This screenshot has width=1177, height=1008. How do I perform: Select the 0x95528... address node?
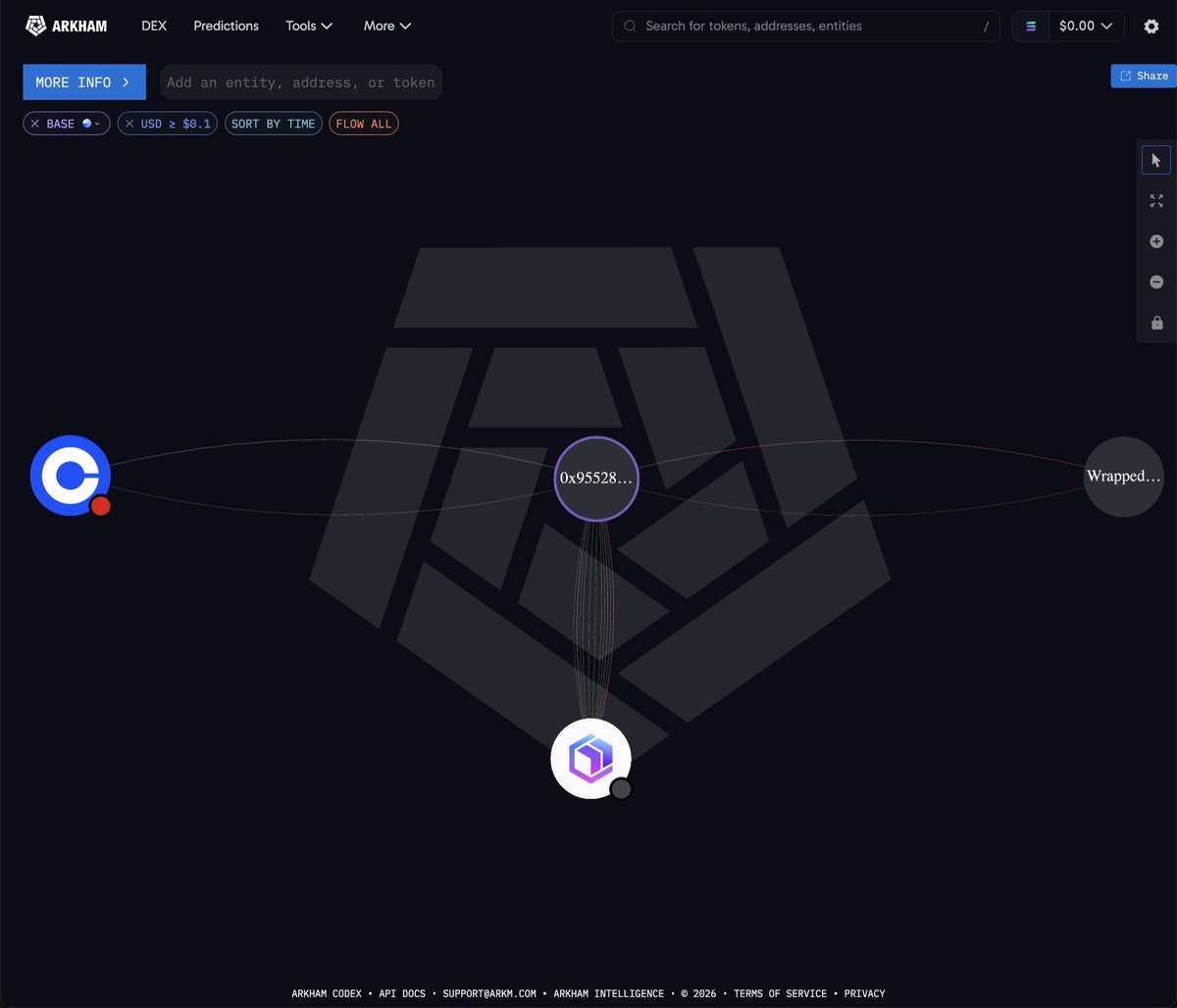(596, 479)
